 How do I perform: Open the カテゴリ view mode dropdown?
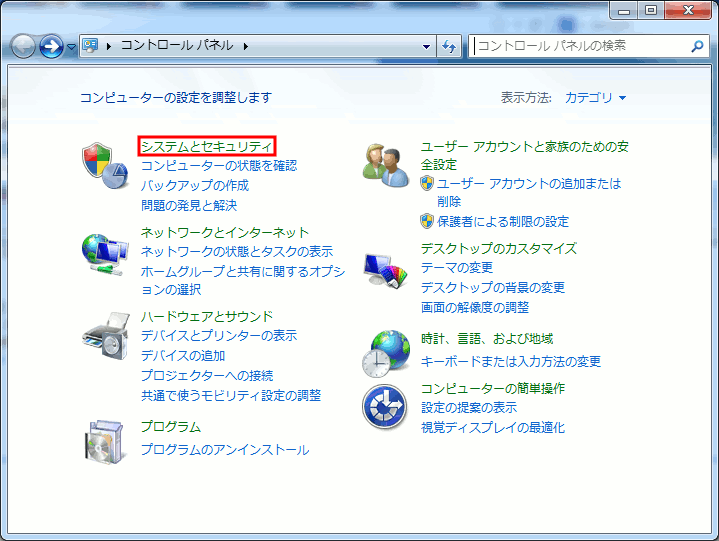point(595,98)
